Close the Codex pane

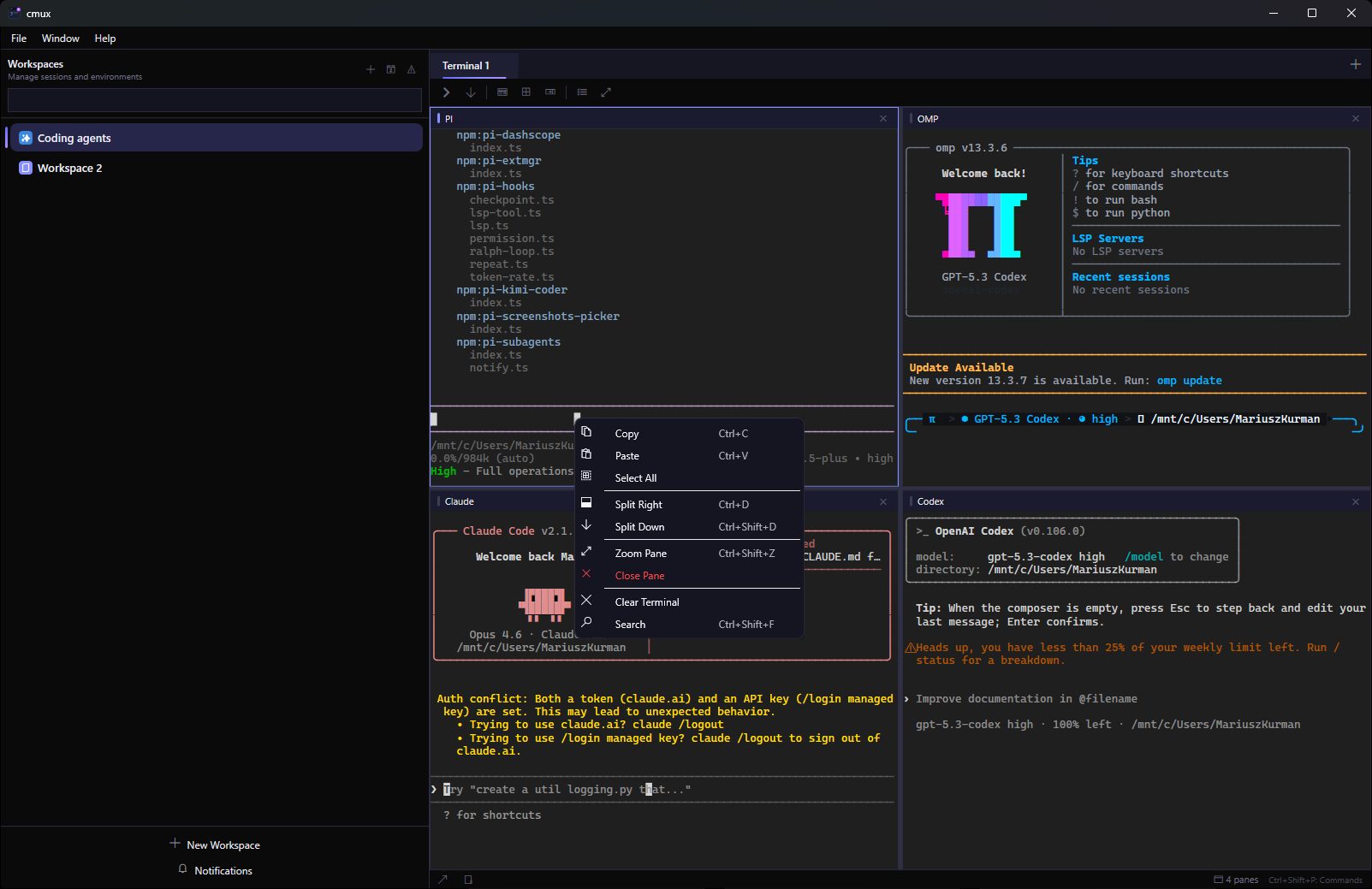coord(1356,501)
